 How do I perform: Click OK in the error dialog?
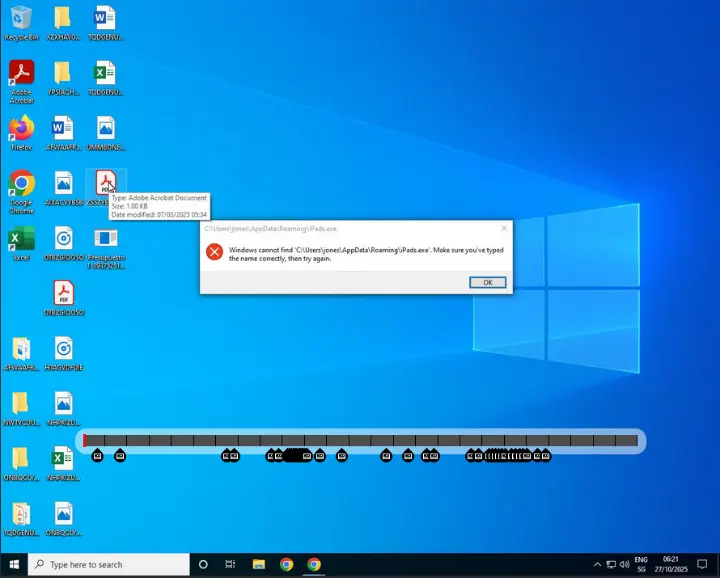[487, 282]
